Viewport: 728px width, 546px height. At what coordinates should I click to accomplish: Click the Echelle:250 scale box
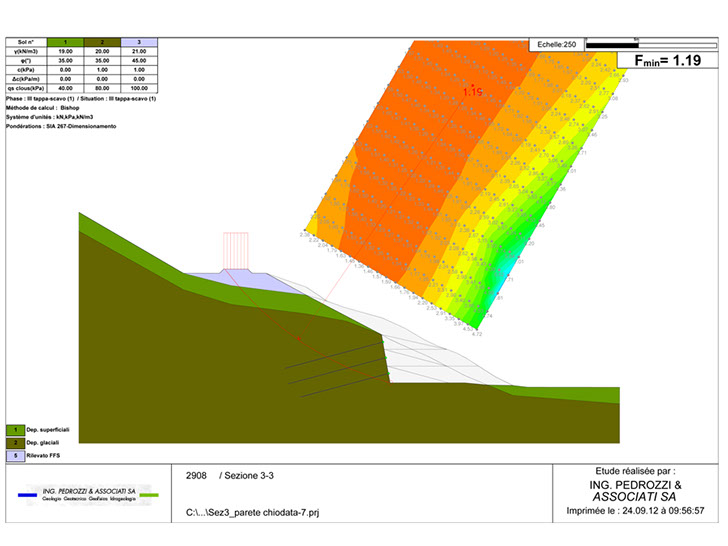point(556,45)
